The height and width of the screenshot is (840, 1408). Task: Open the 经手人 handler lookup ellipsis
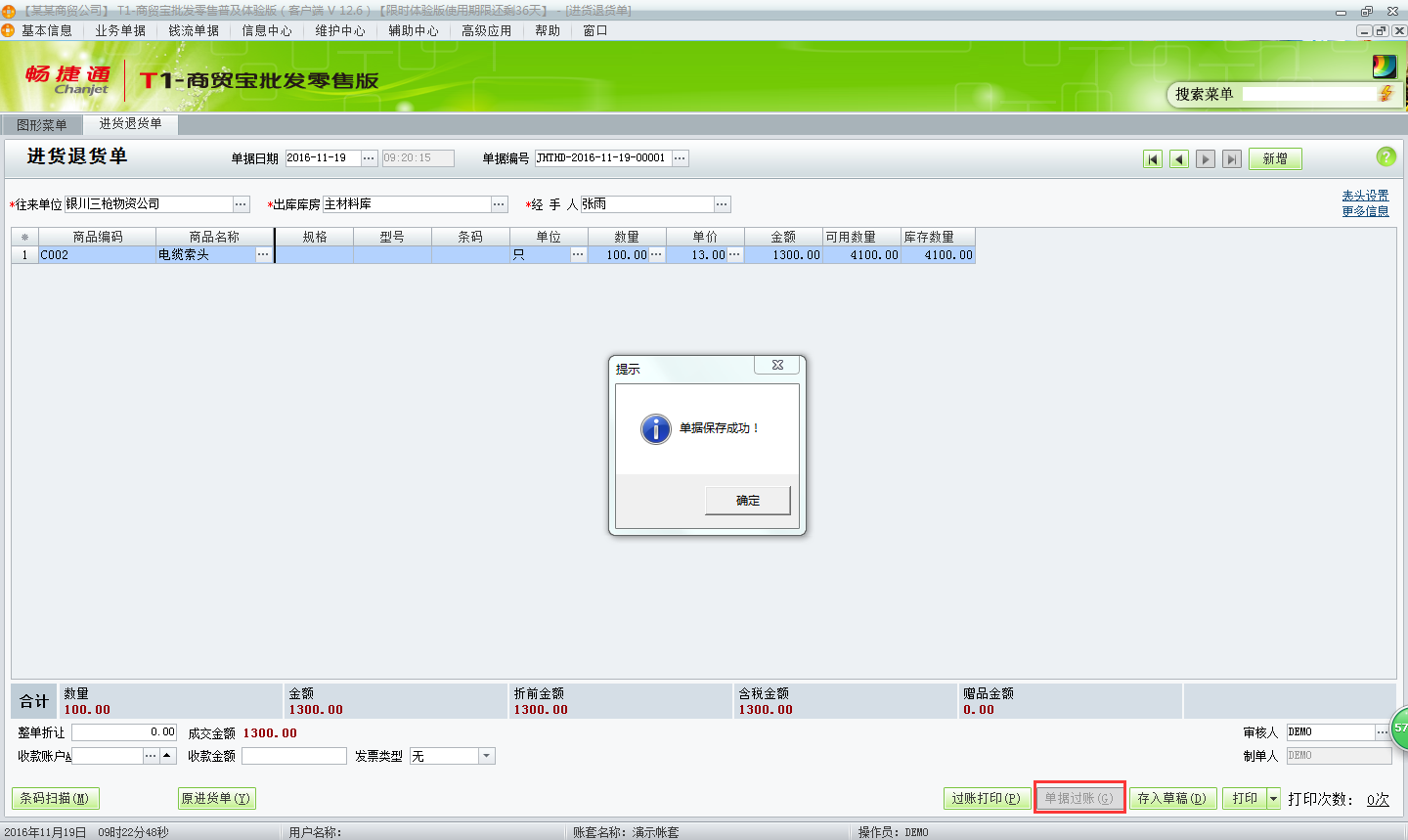[x=722, y=204]
